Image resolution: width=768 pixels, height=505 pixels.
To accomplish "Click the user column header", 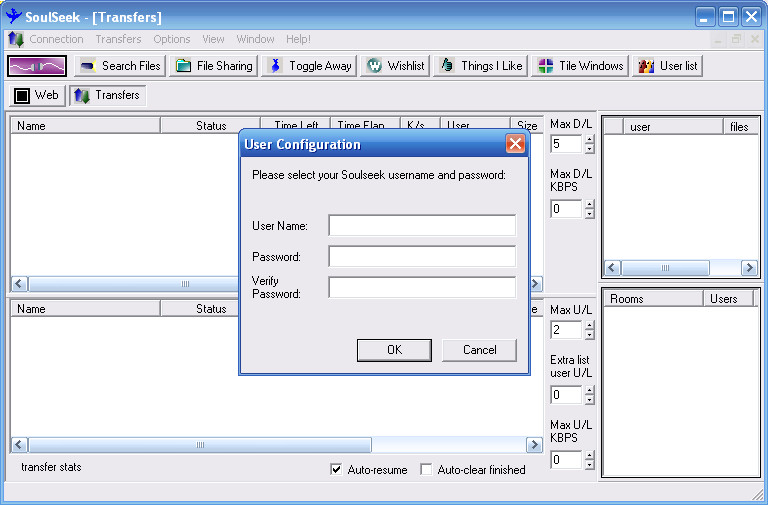I will [672, 126].
